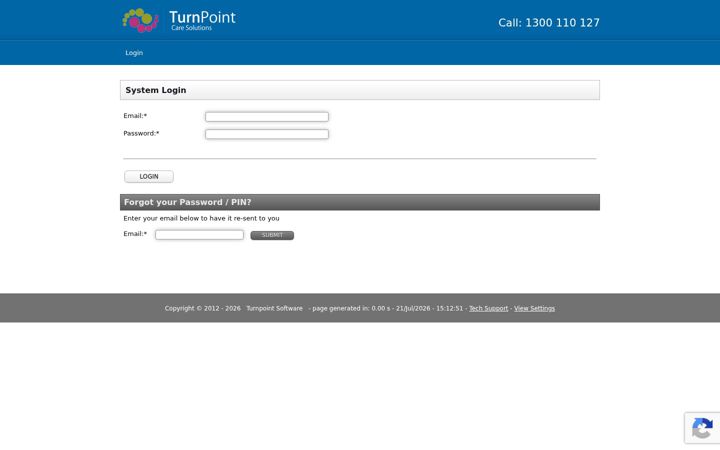Click the LOGIN button
The width and height of the screenshot is (720, 450).
click(x=149, y=176)
